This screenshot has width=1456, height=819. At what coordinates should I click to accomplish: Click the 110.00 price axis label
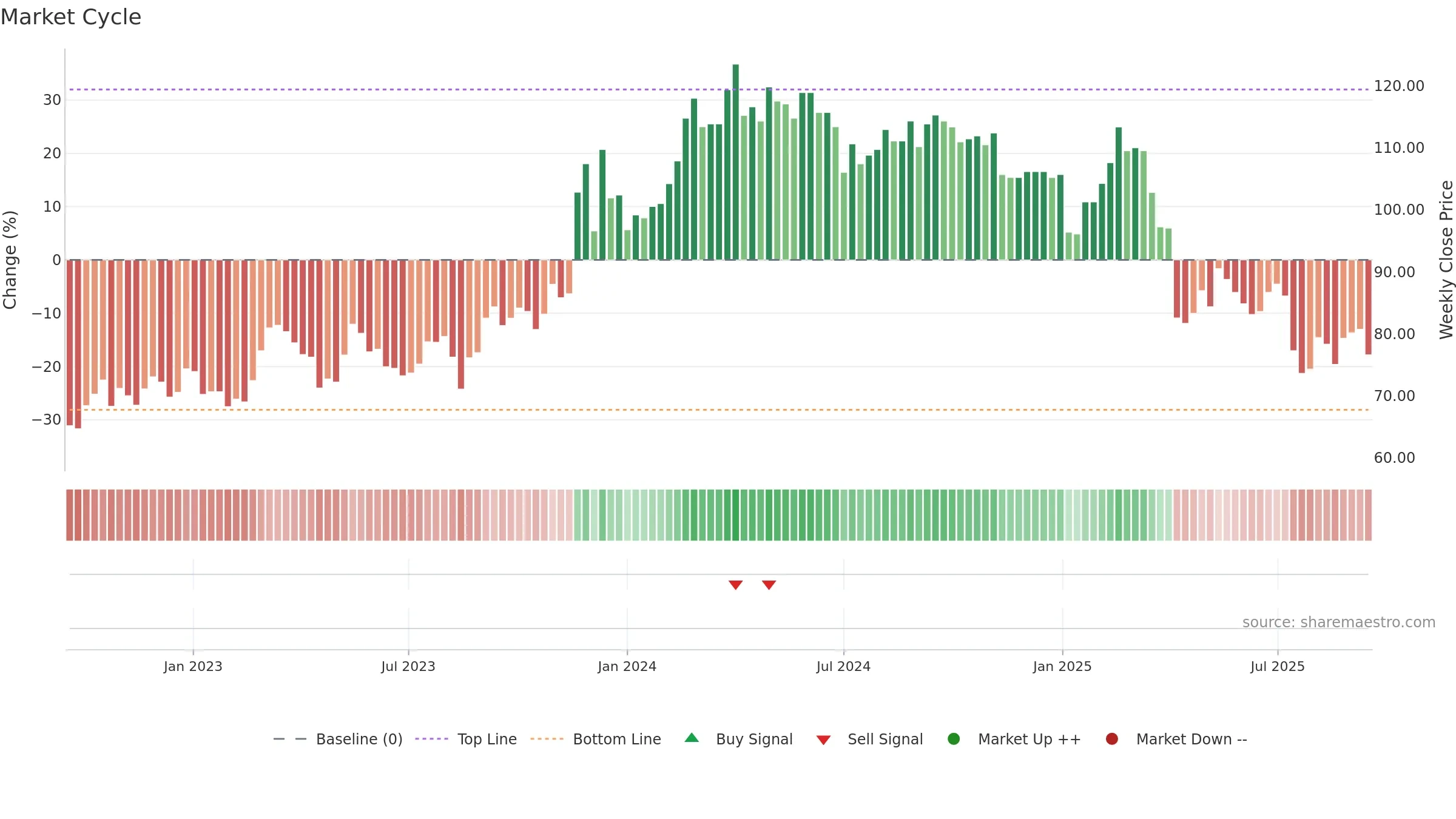1399,148
